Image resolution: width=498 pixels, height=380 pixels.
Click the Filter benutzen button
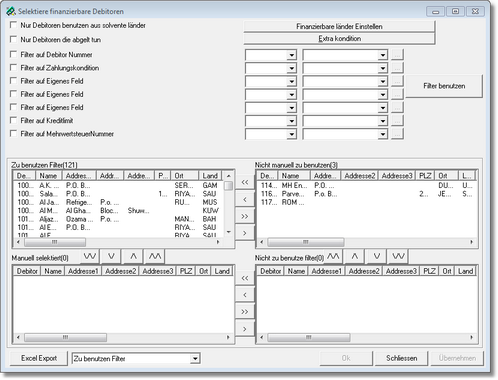click(444, 86)
